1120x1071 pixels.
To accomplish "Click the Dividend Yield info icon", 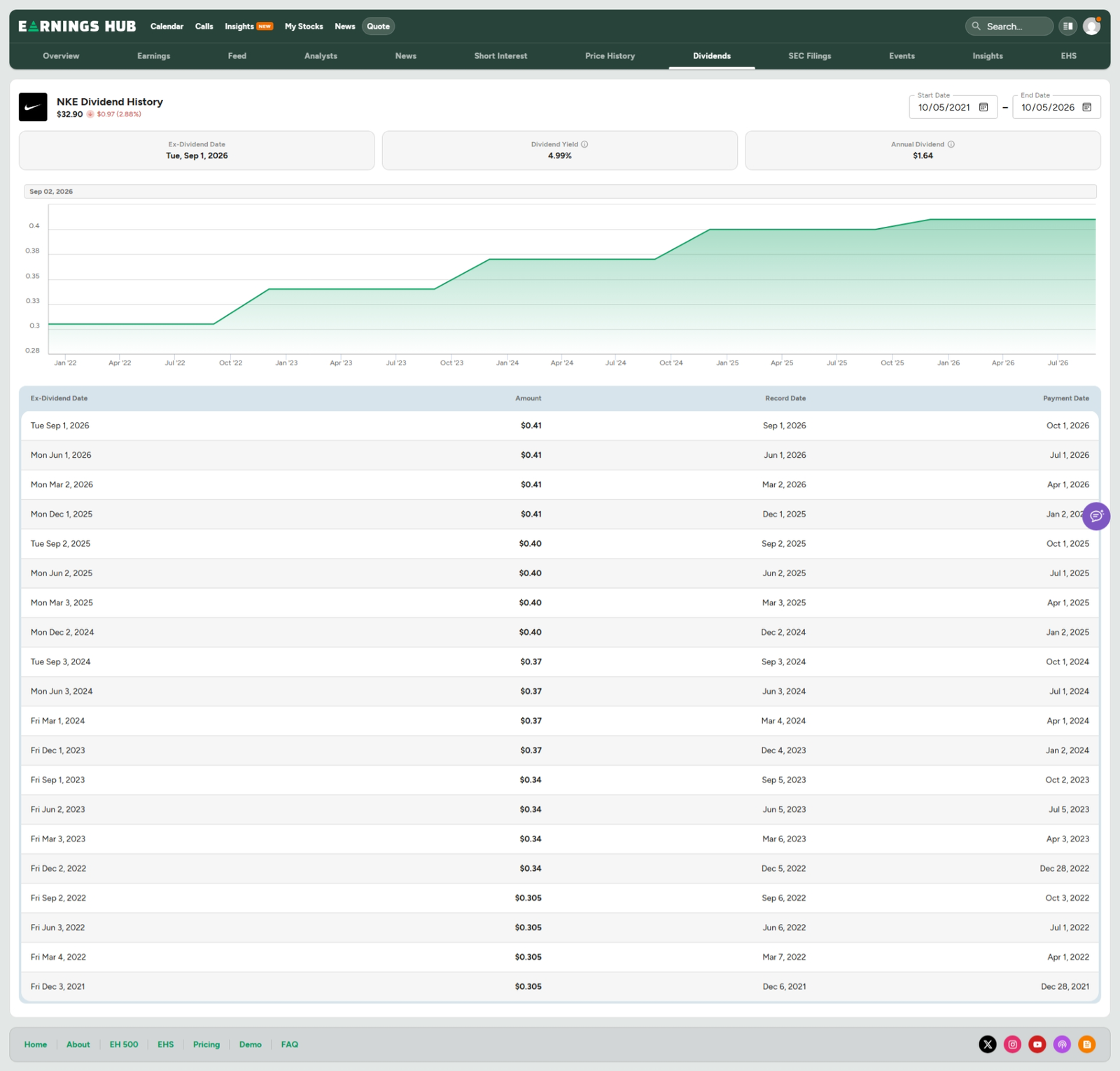I will [584, 144].
